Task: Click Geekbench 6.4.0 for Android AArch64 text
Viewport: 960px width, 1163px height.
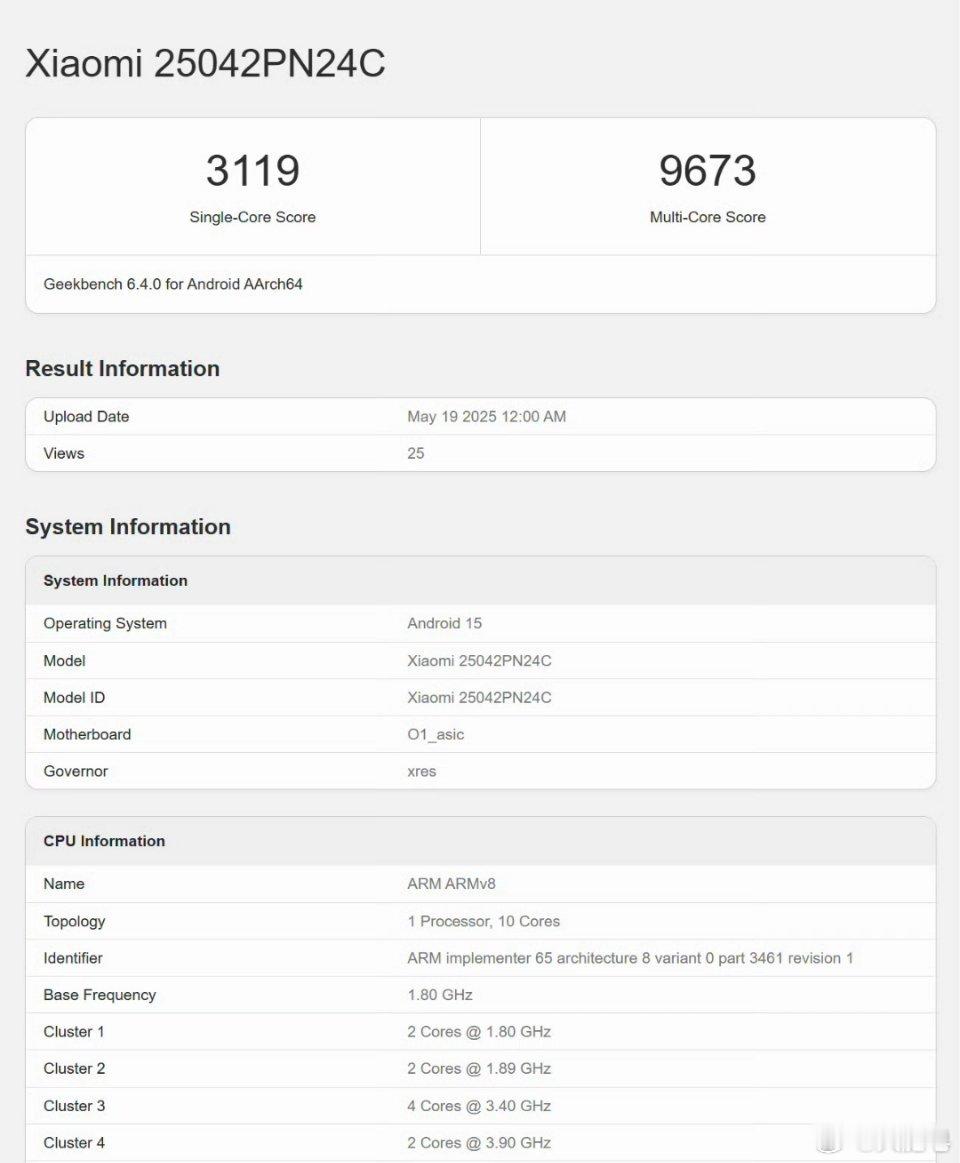Action: pos(173,284)
